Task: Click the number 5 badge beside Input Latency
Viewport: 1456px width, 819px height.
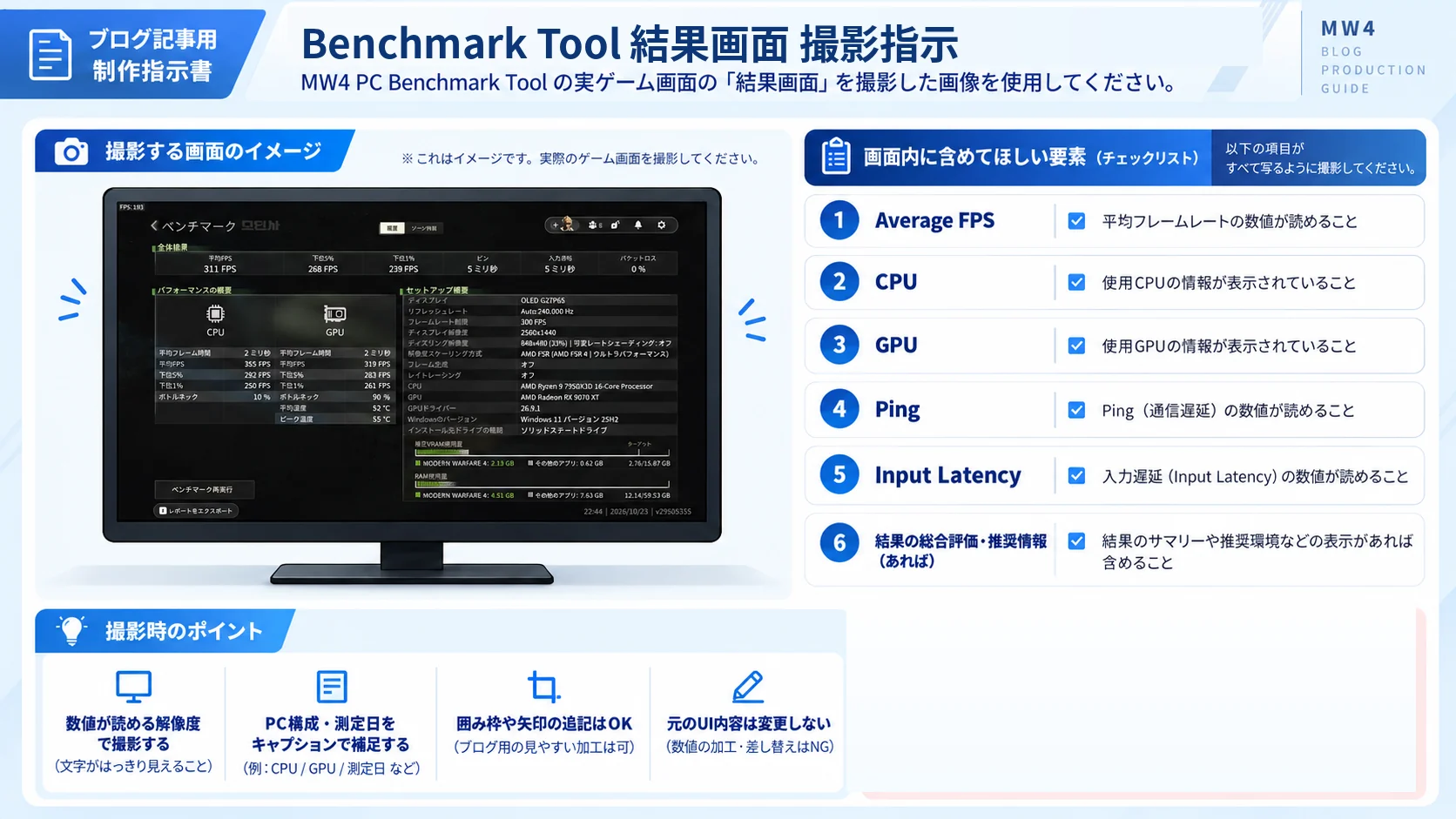Action: [x=839, y=474]
